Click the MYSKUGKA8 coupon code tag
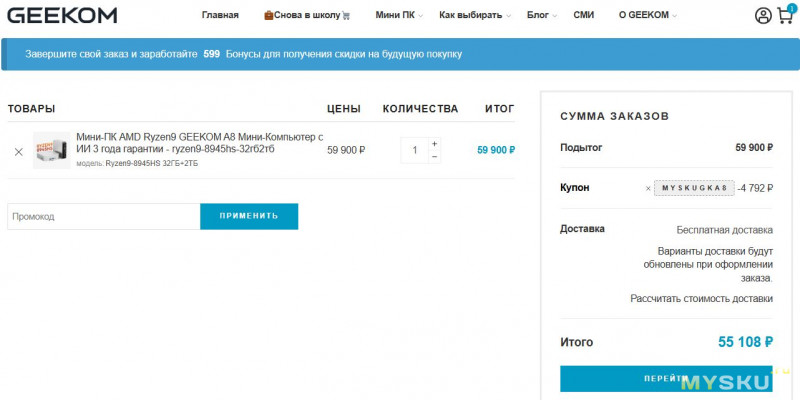Screen dimensions: 800x400 [x=694, y=188]
